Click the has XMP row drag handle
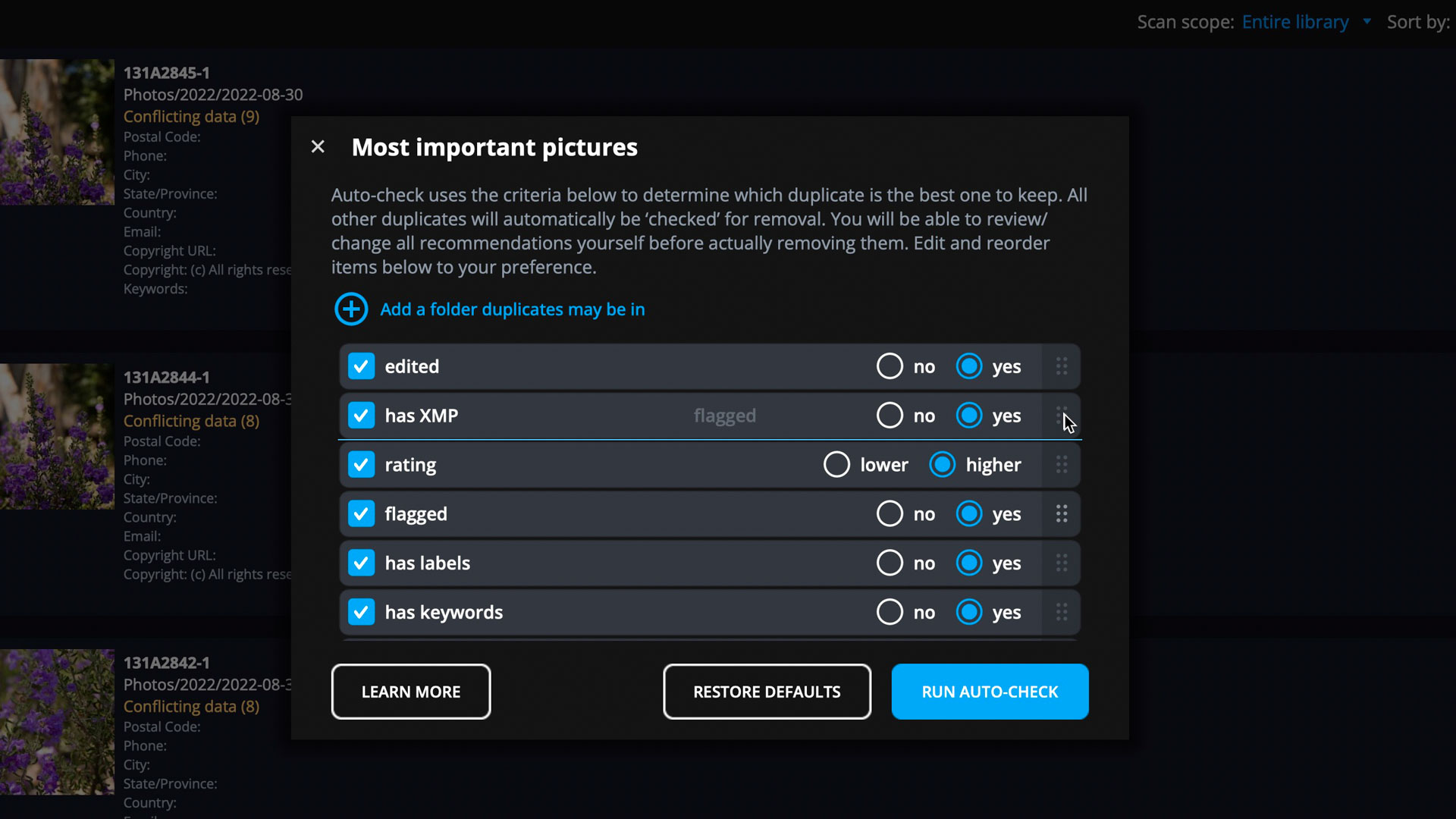This screenshot has width=1456, height=819. [1062, 416]
